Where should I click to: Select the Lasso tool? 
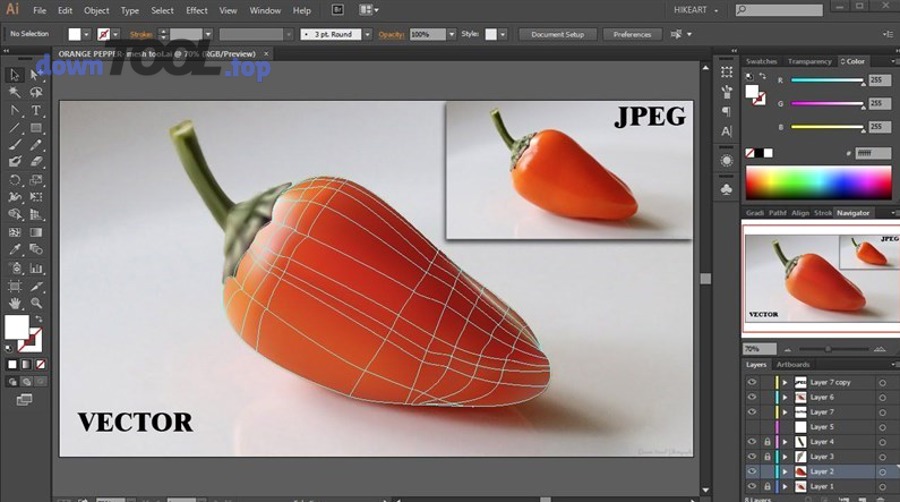pos(36,92)
